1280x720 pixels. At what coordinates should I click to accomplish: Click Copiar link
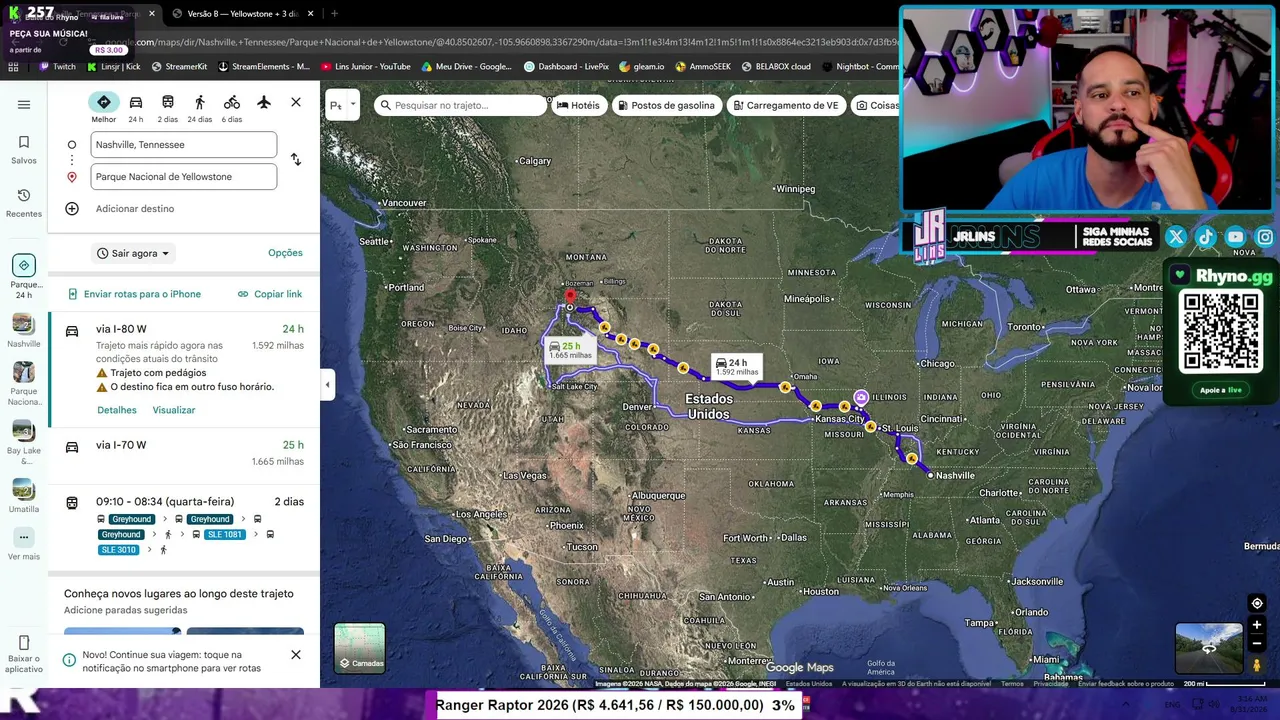[270, 294]
